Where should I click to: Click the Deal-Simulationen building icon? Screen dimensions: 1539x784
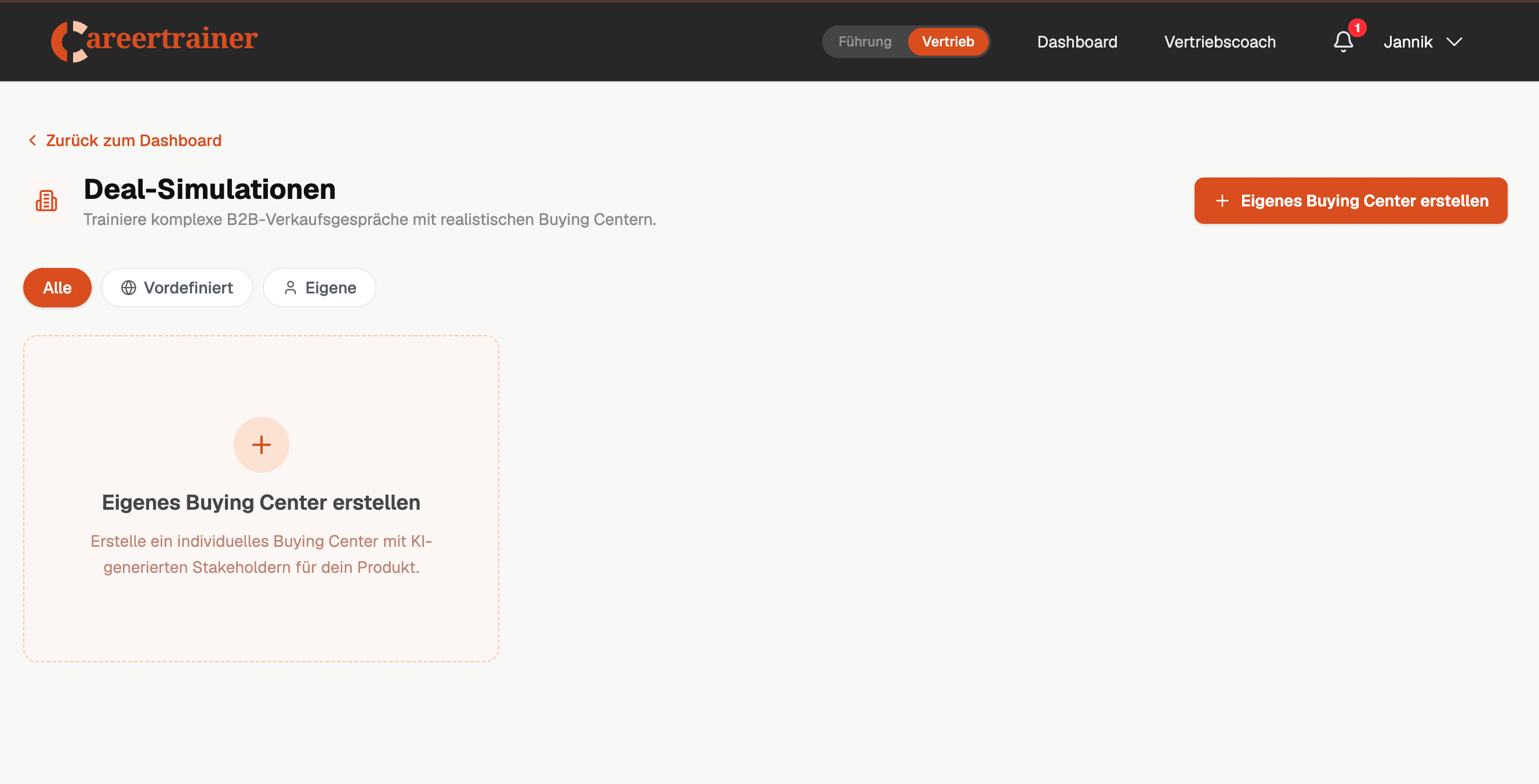(x=46, y=201)
